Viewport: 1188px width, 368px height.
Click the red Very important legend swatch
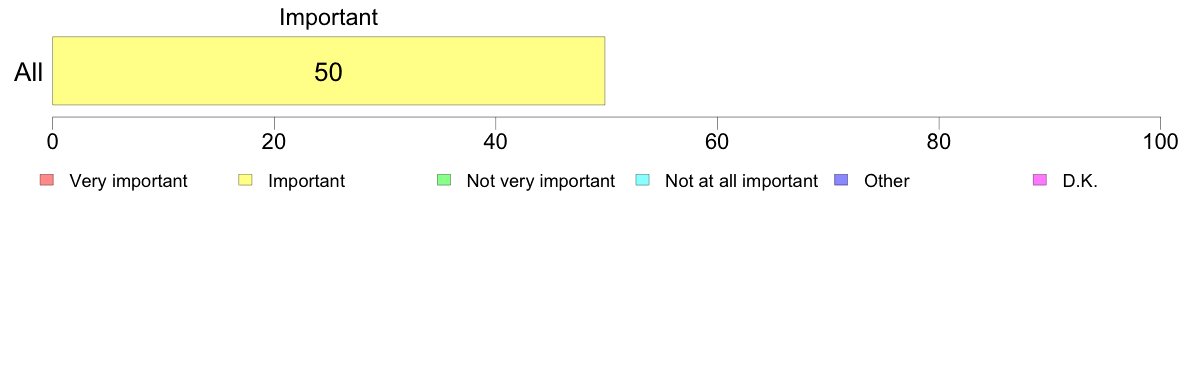(46, 180)
